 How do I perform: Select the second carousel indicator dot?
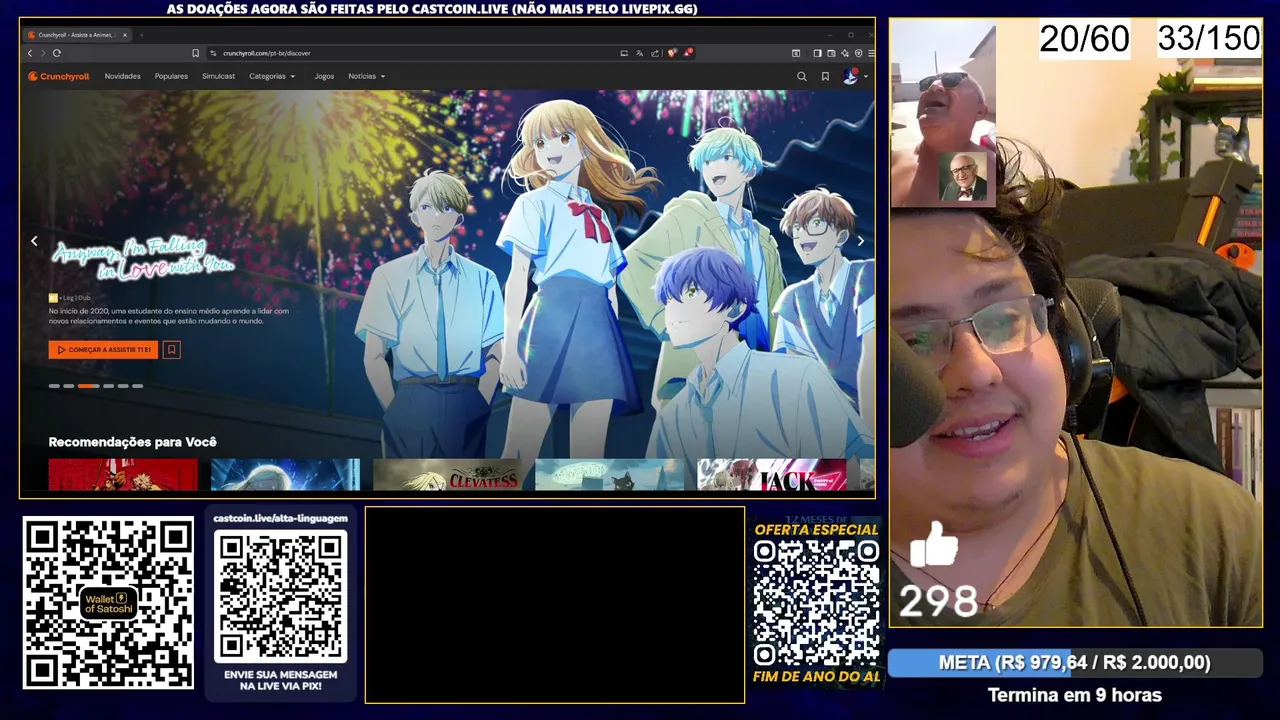click(x=68, y=386)
